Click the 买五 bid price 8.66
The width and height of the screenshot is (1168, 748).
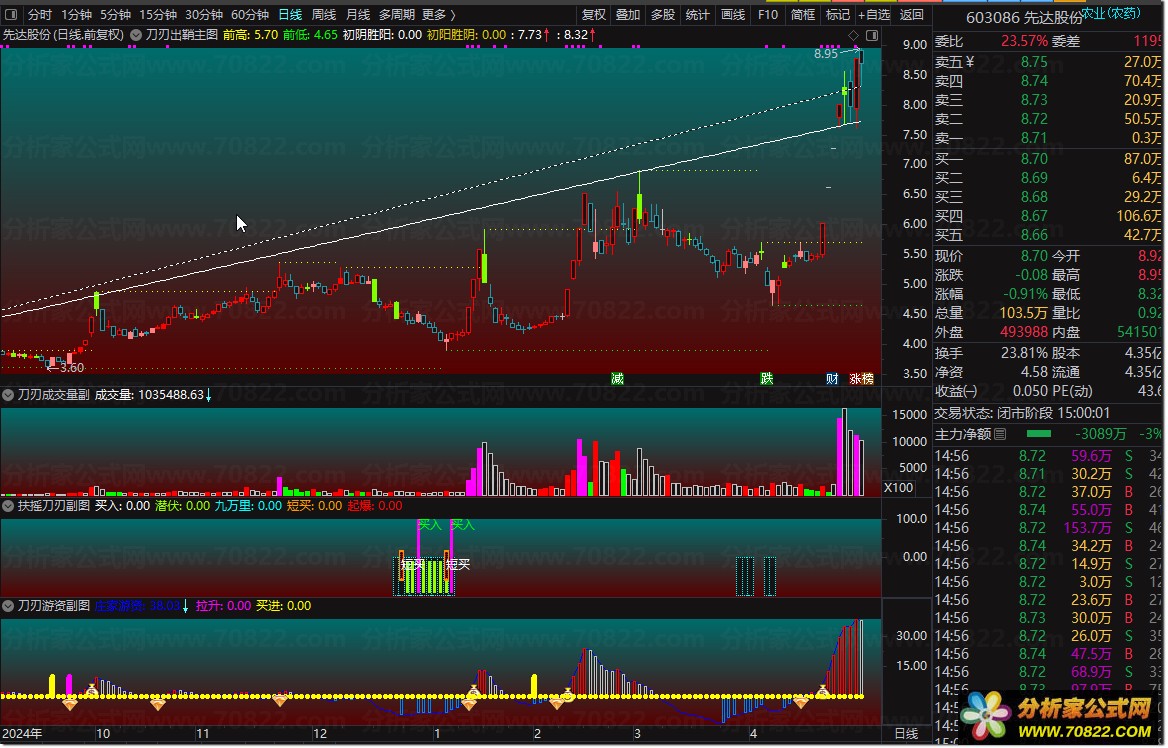pos(1034,235)
